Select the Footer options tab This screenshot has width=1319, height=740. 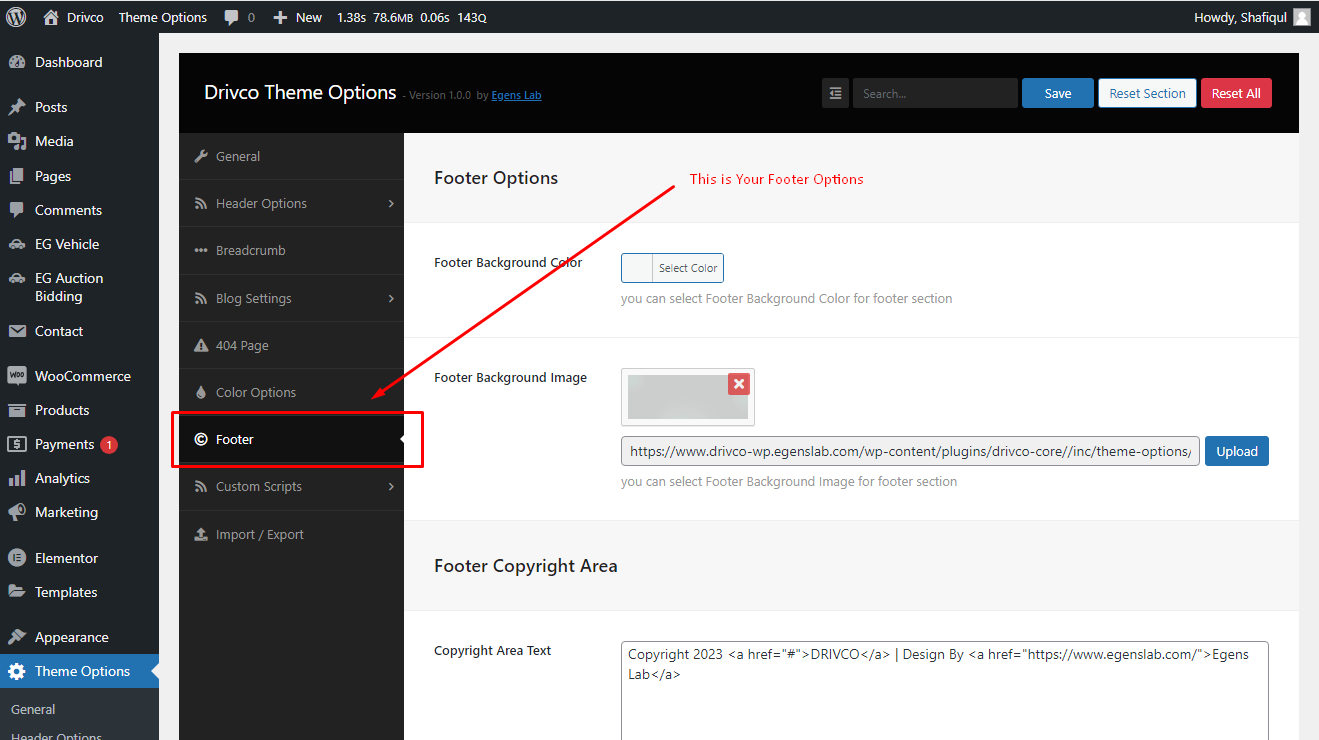292,439
